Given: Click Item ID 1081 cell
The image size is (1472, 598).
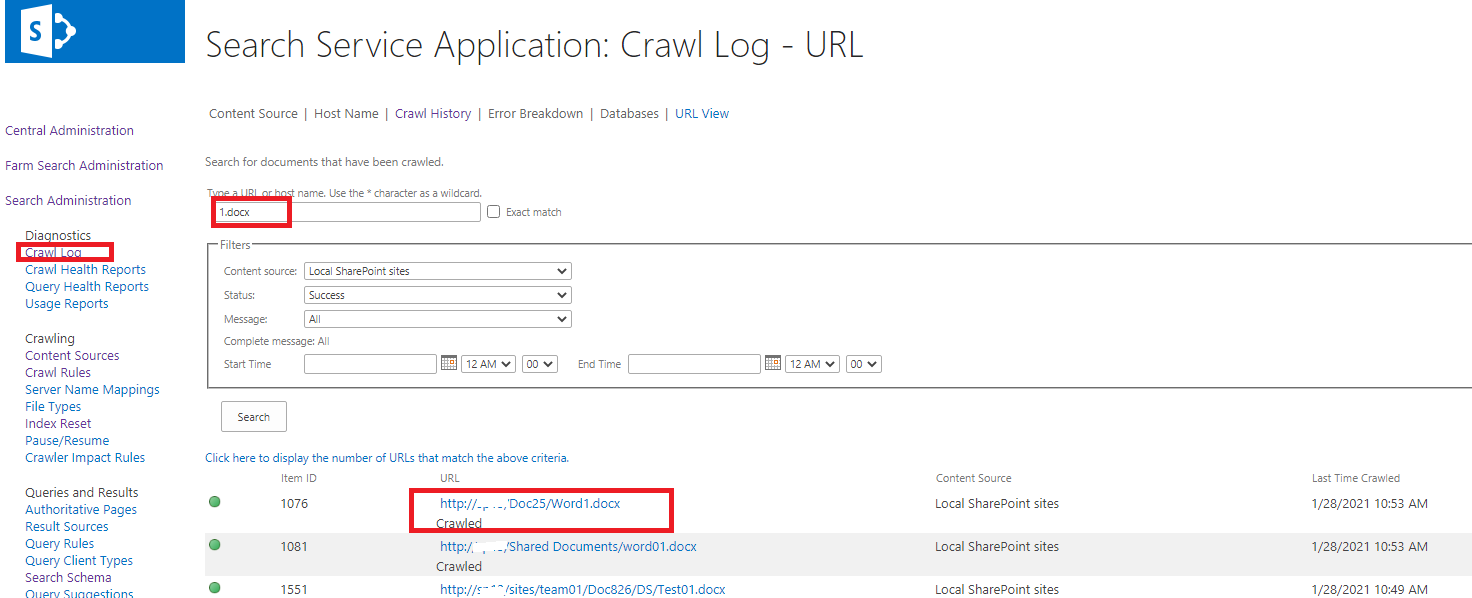Looking at the screenshot, I should (x=295, y=547).
